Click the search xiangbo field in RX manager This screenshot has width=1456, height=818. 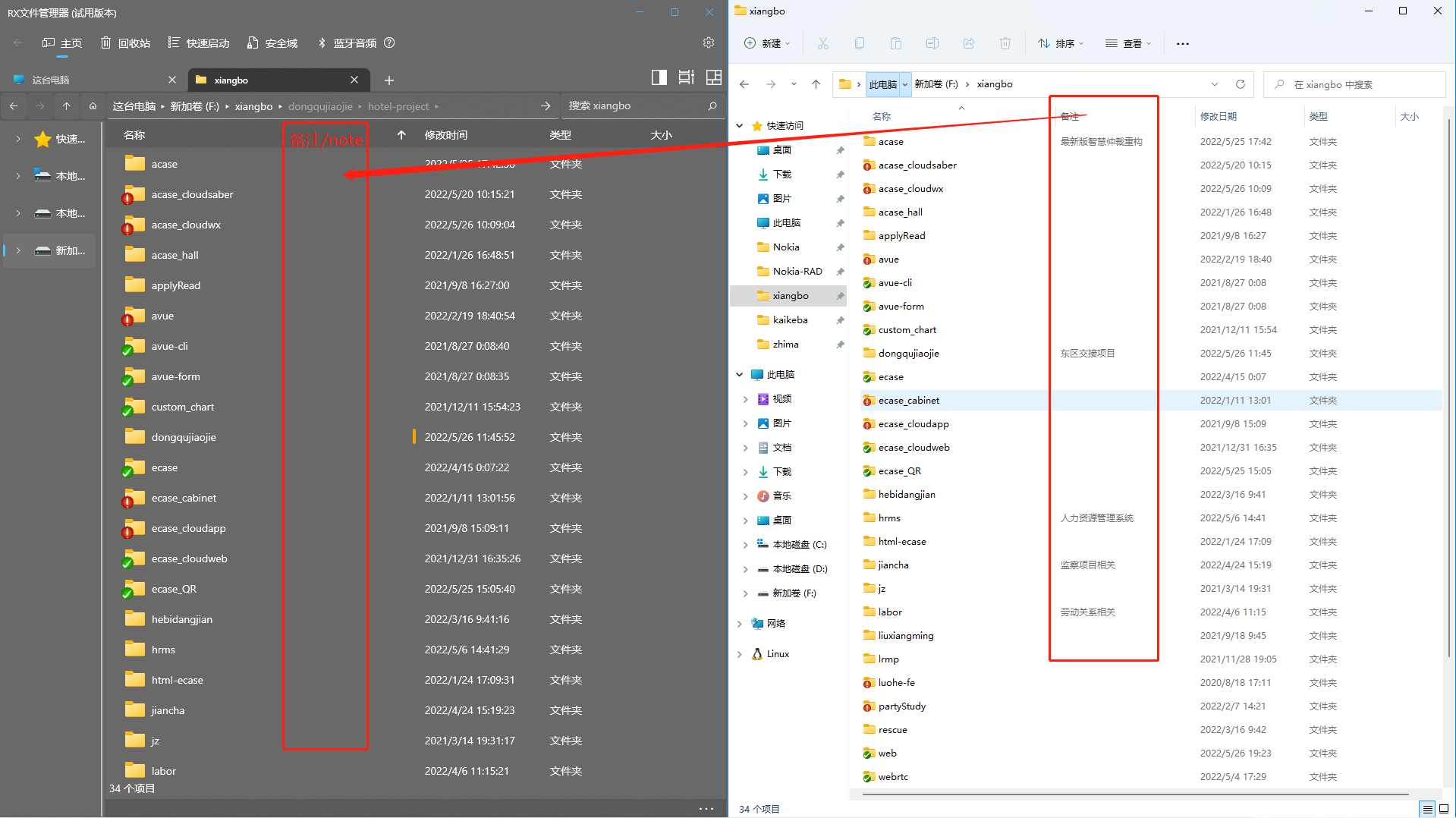tap(634, 106)
